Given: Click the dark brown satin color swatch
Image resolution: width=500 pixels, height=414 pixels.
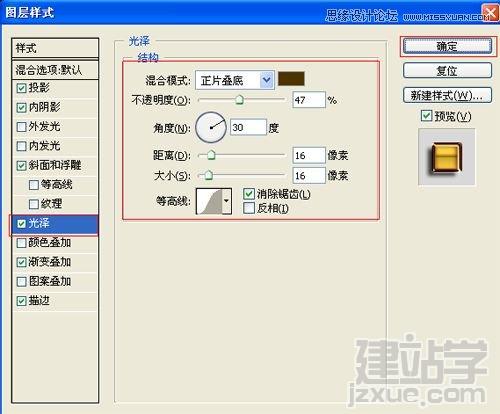Looking at the screenshot, I should point(291,79).
